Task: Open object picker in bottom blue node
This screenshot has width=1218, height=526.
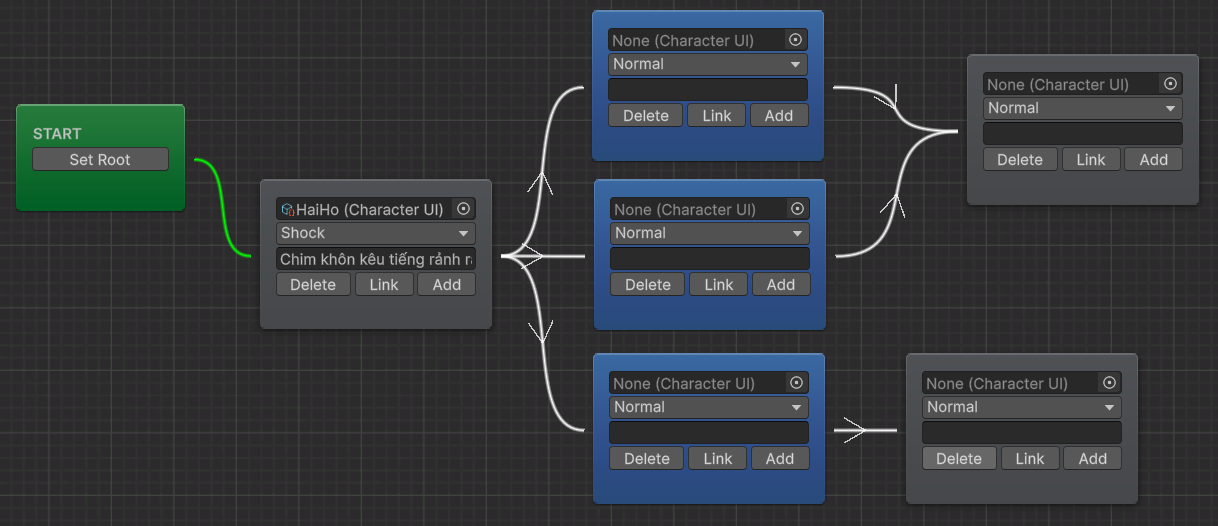Action: [796, 383]
